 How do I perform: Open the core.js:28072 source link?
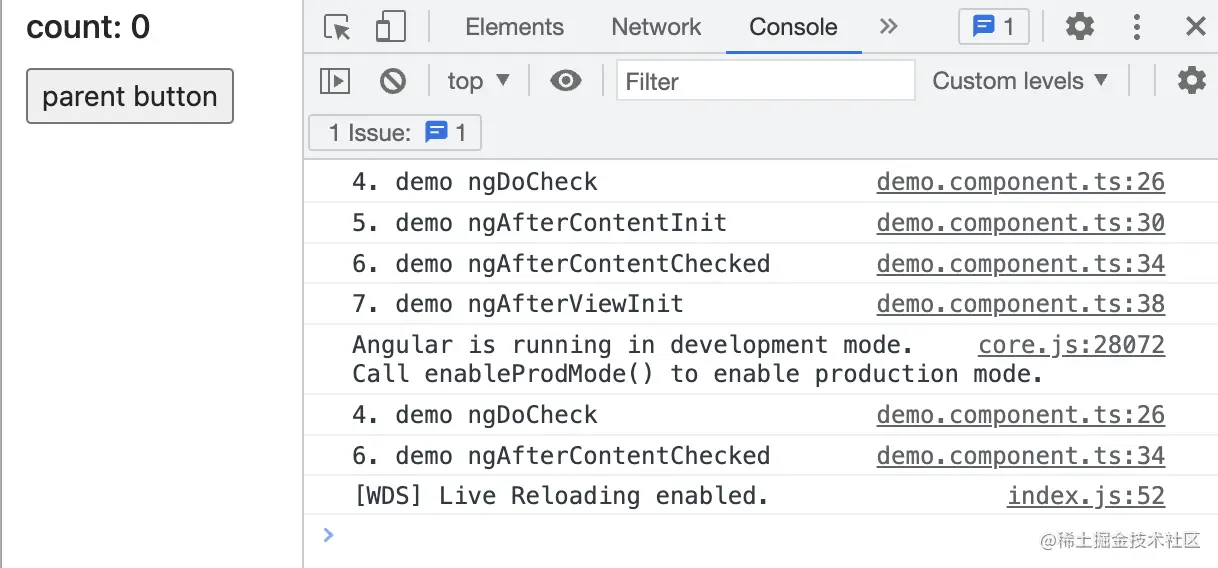1071,346
